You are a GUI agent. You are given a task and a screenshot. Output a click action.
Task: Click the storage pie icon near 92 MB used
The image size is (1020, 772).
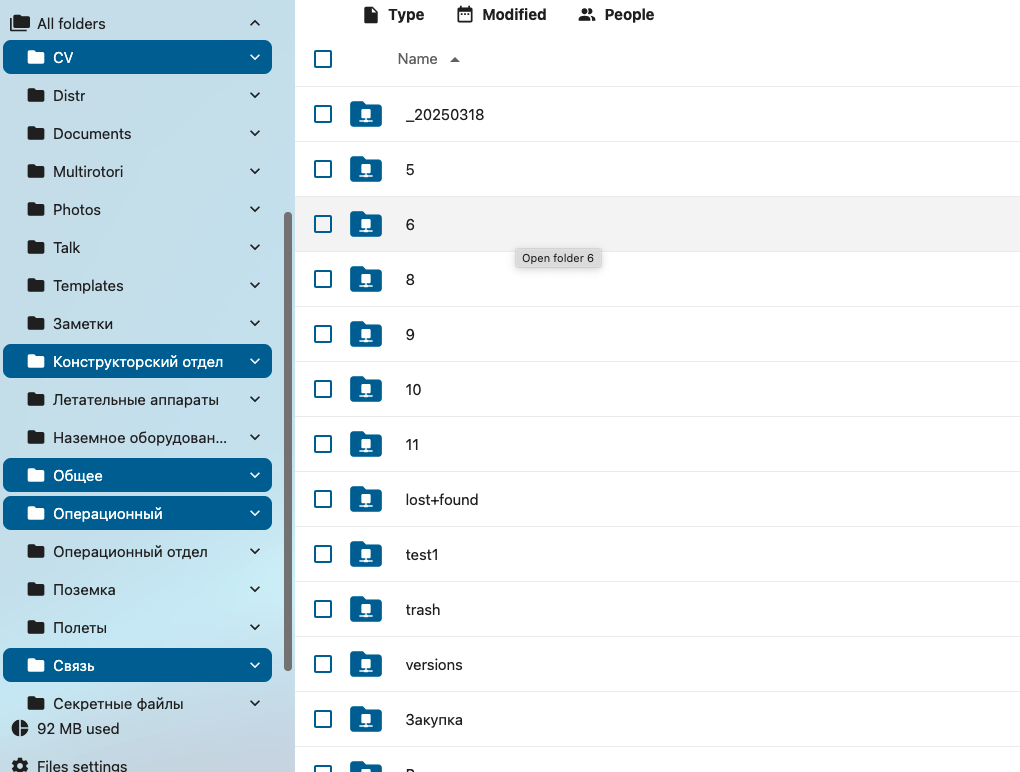20,728
